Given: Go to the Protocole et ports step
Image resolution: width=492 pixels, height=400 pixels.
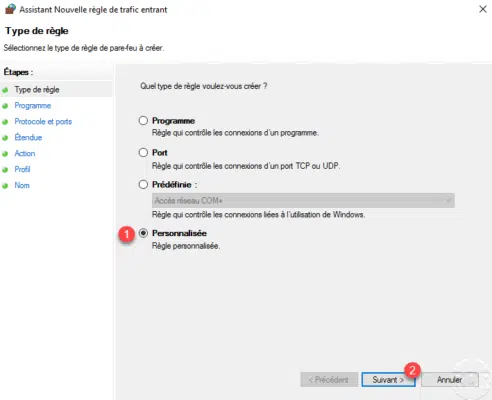Looking at the screenshot, I should tap(43, 122).
